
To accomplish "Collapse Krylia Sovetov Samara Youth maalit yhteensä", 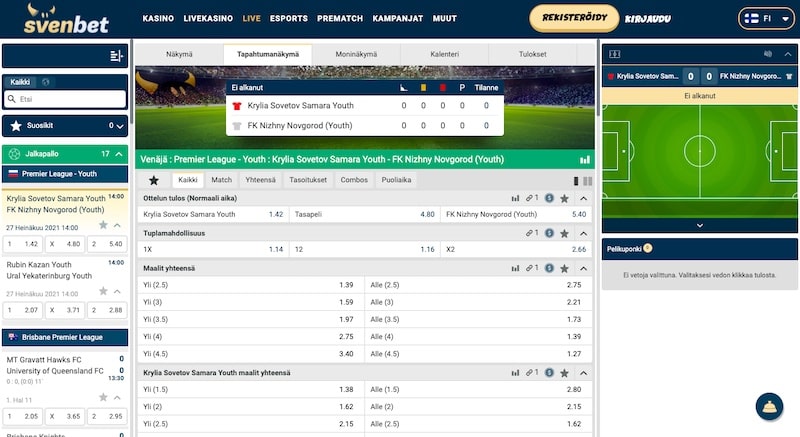I will [583, 373].
